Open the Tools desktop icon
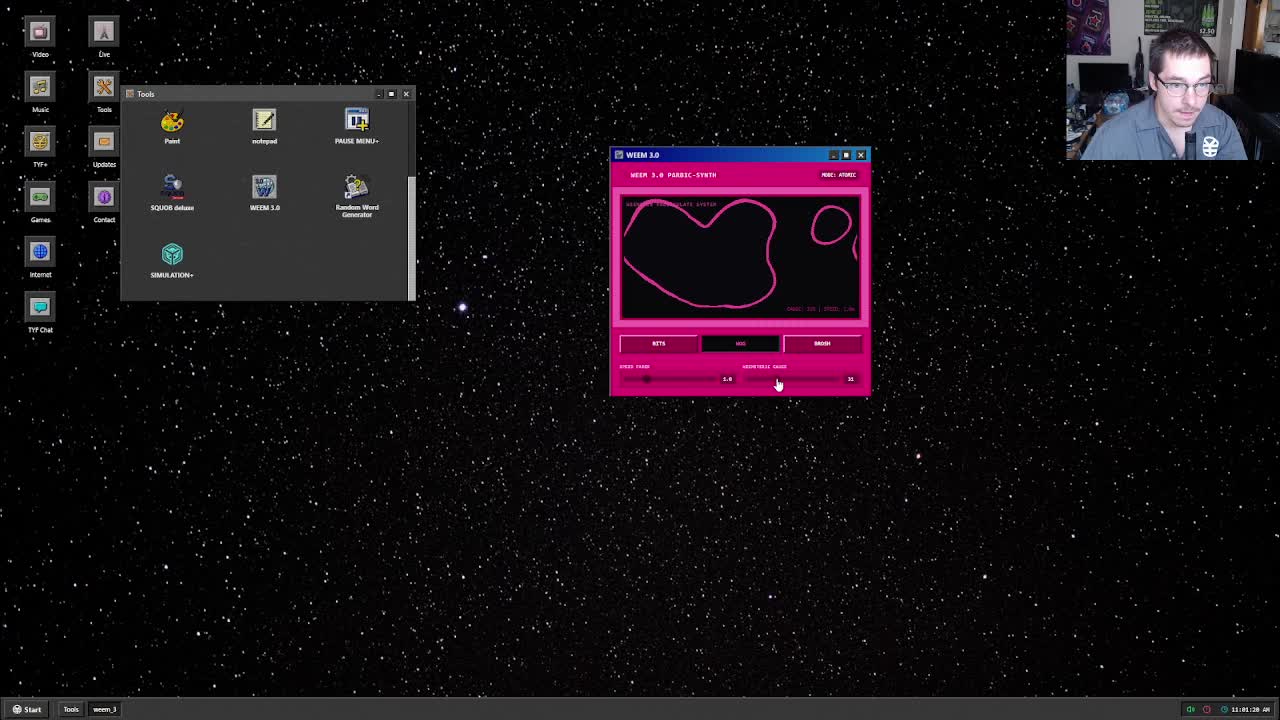Image resolution: width=1280 pixels, height=720 pixels. [x=104, y=92]
